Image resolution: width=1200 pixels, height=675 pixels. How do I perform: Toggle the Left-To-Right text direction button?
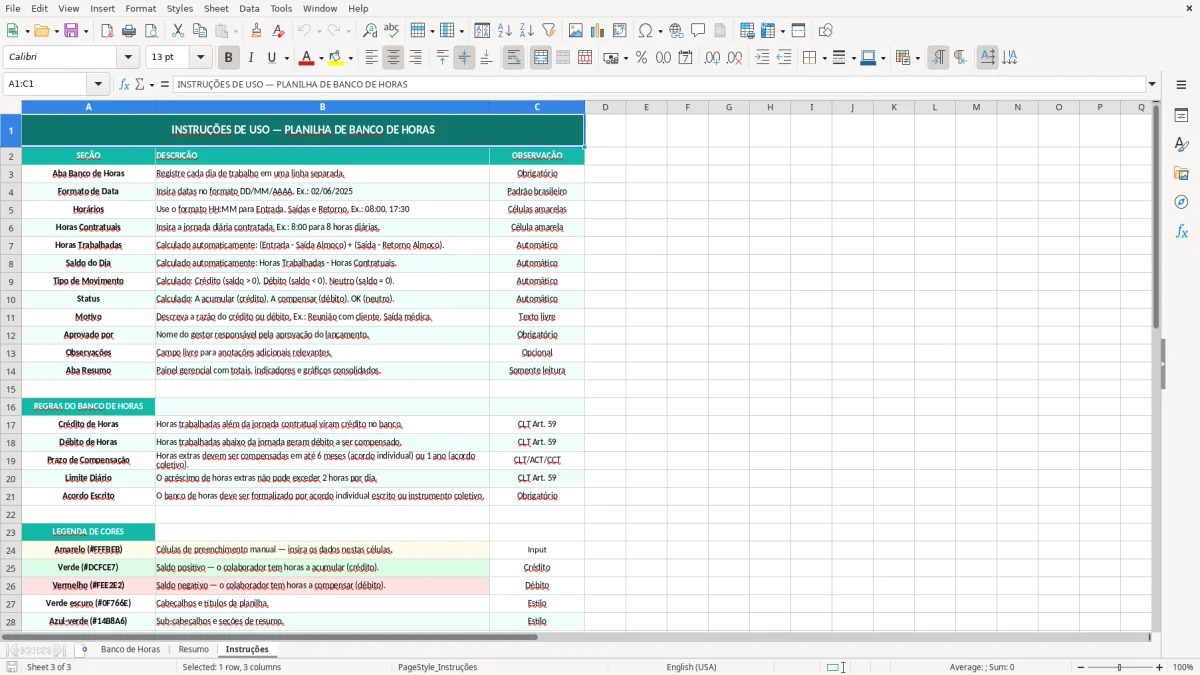938,58
